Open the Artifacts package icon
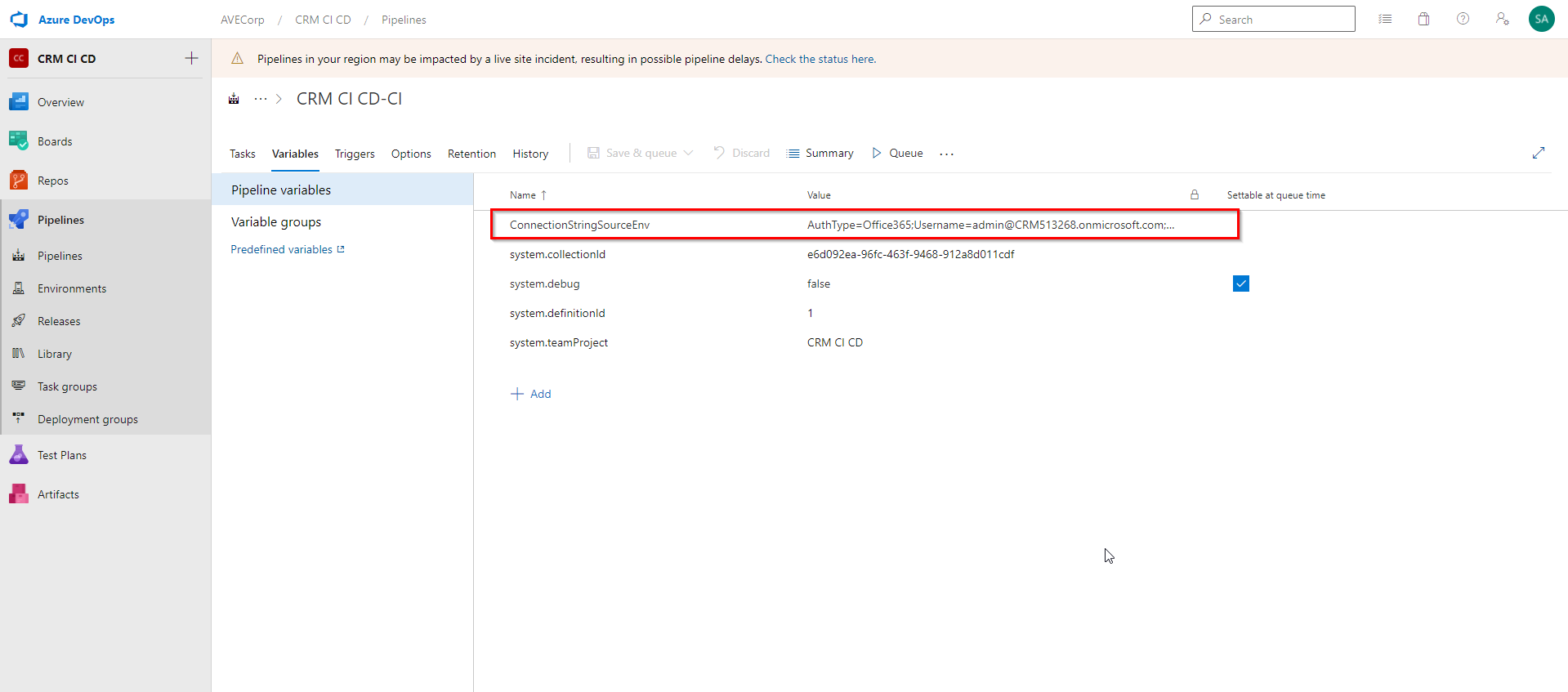This screenshot has width=1568, height=692. pos(19,494)
